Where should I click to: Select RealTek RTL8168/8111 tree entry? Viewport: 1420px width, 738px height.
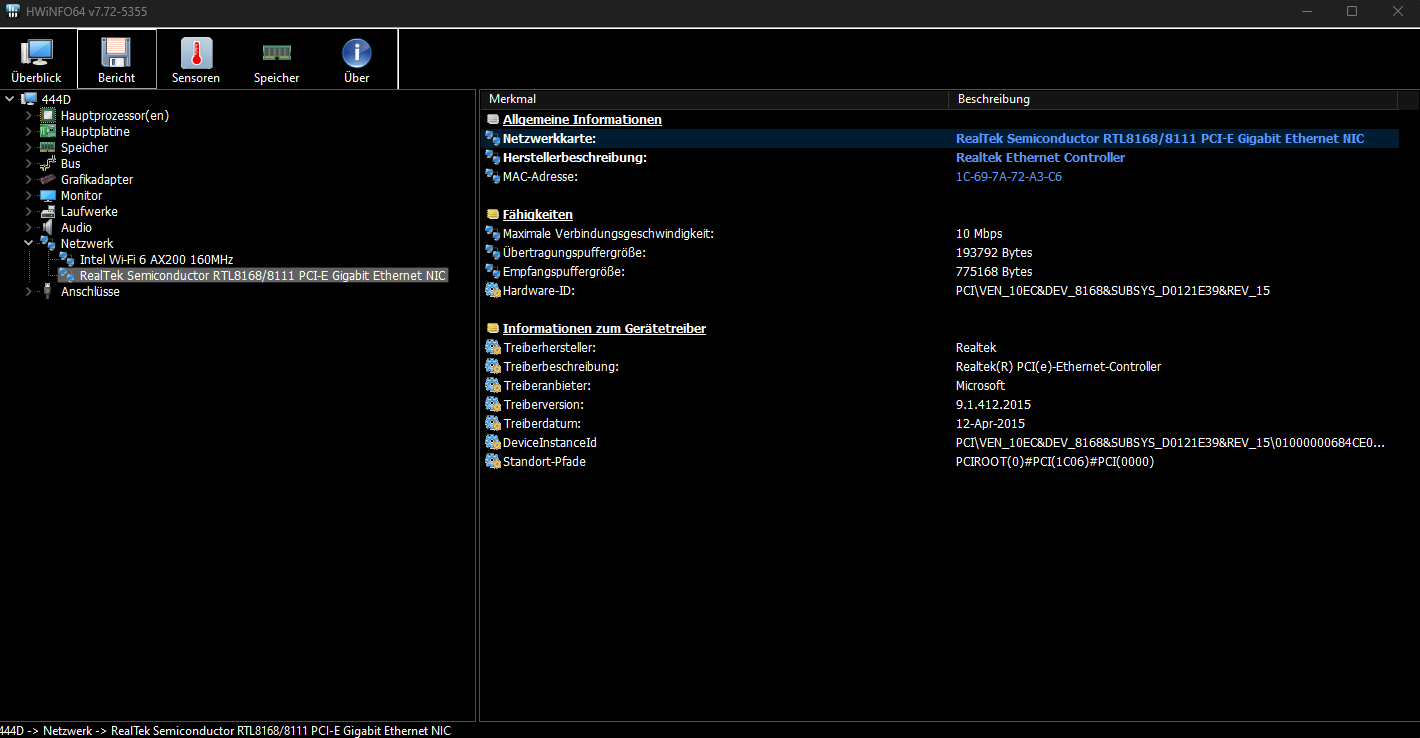263,275
